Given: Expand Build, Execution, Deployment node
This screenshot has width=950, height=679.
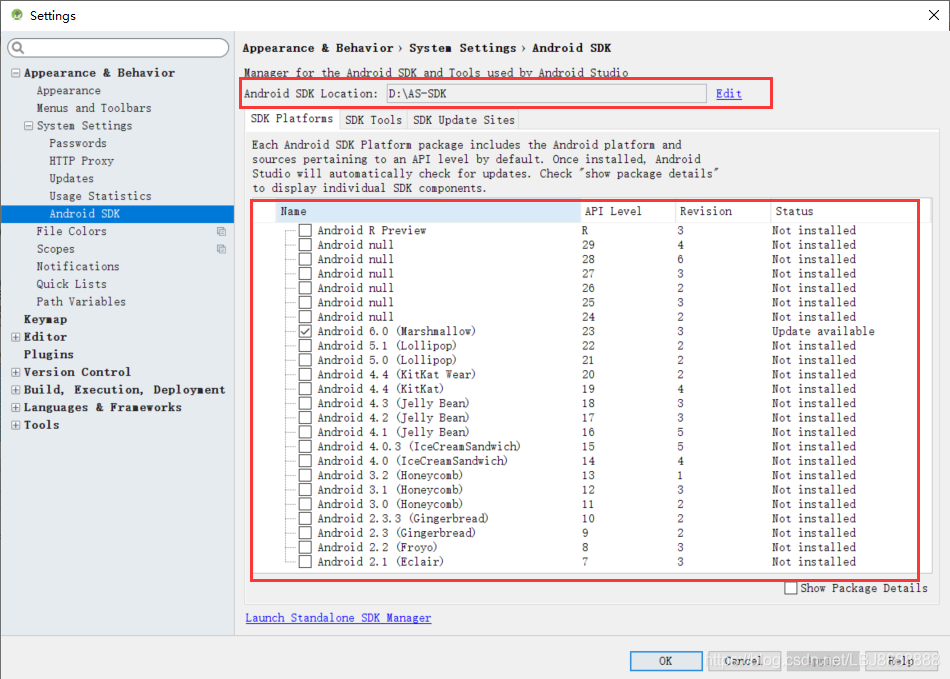Looking at the screenshot, I should pyautogui.click(x=16, y=389).
